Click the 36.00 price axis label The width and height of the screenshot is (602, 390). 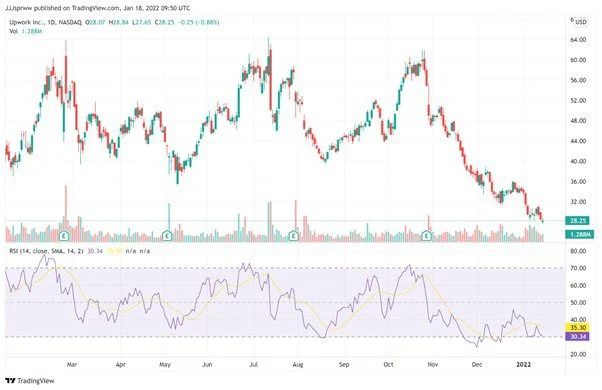tap(579, 181)
